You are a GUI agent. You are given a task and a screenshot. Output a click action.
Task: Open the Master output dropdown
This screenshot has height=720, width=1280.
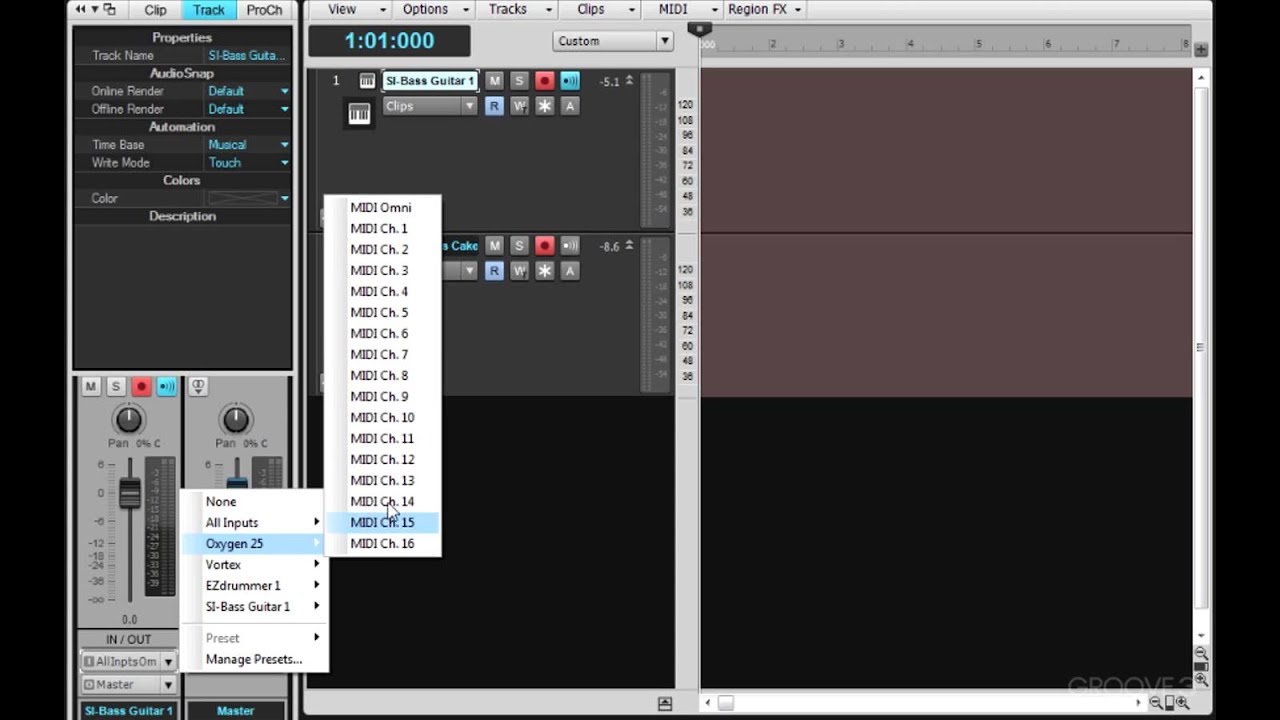pos(128,685)
